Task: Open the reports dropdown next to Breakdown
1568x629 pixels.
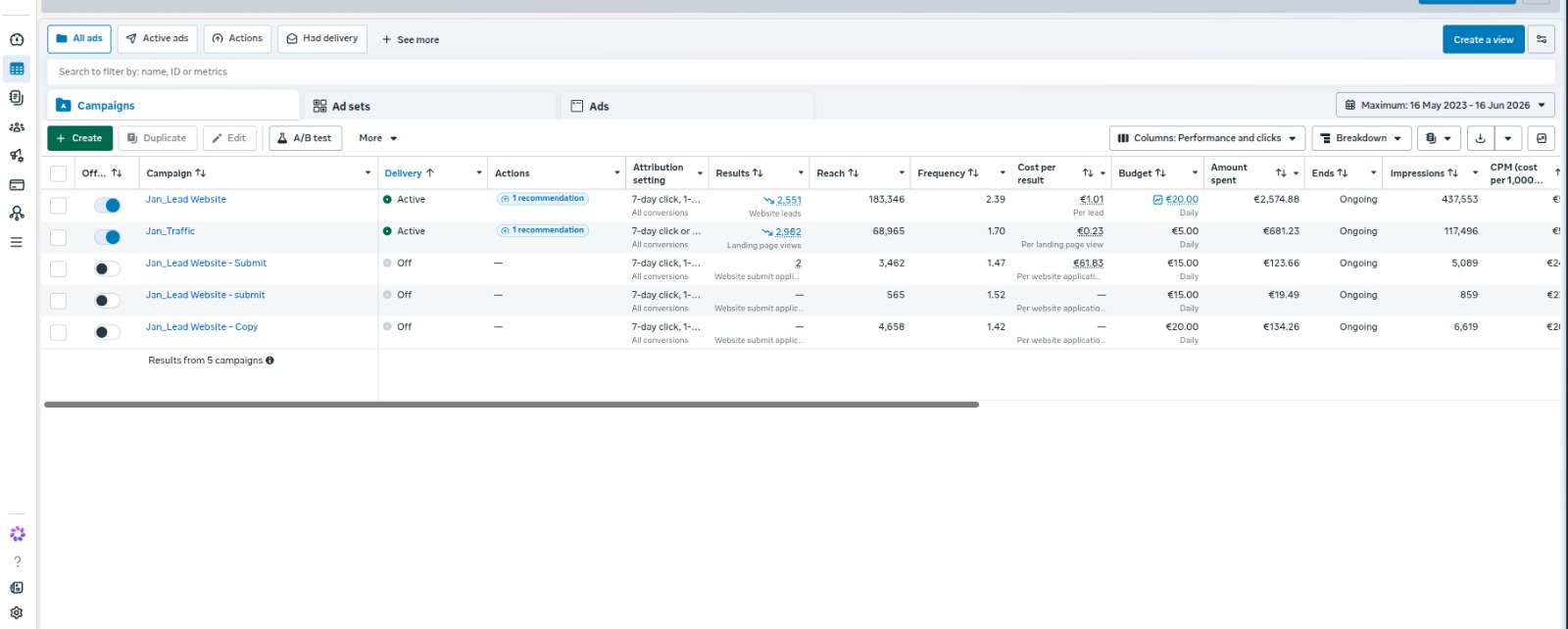Action: (1439, 138)
